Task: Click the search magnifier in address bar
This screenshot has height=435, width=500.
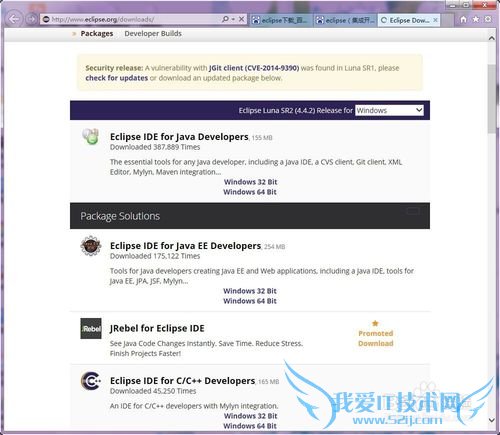Action: pos(225,19)
